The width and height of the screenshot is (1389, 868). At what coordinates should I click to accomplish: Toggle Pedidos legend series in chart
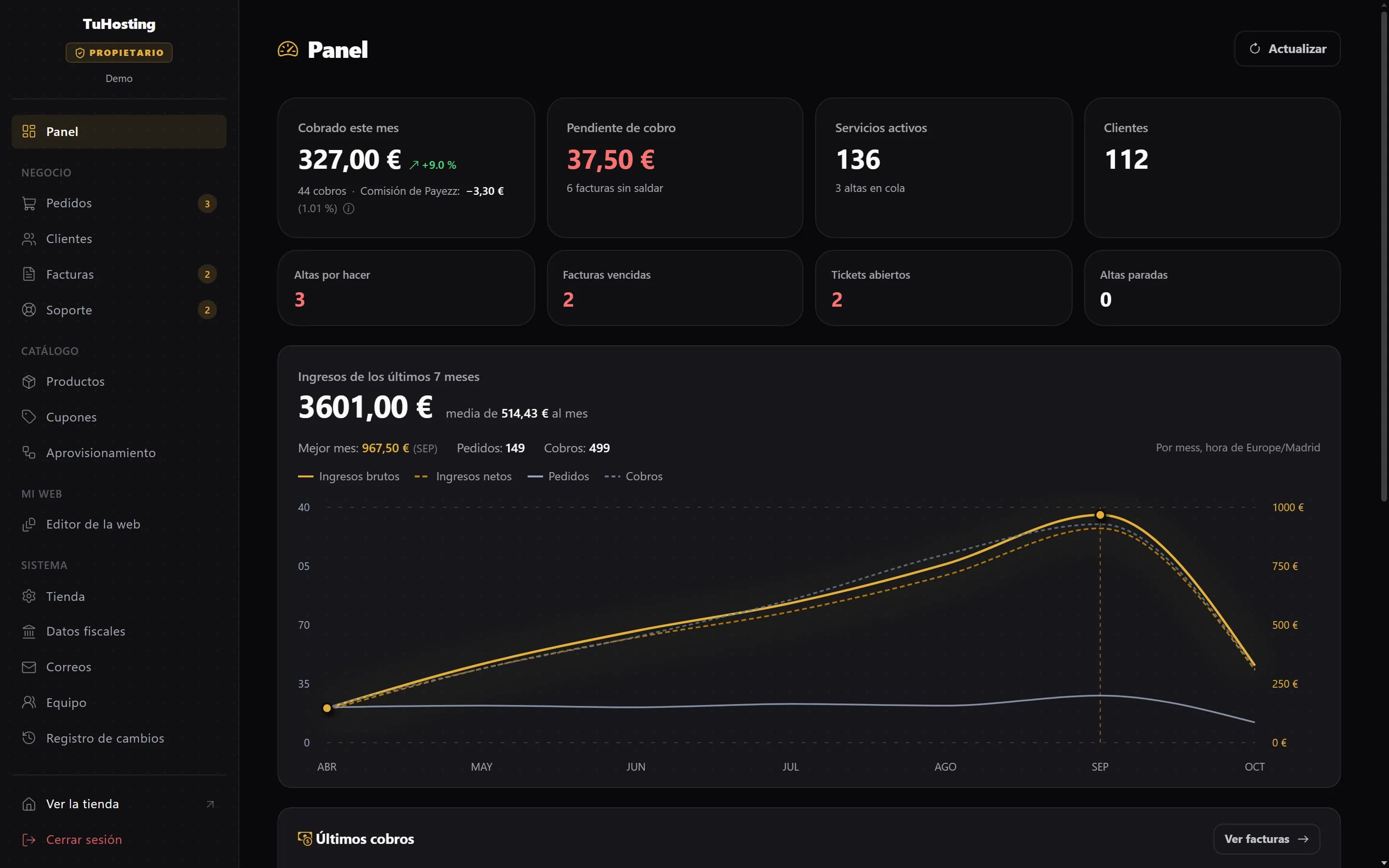pyautogui.click(x=558, y=476)
